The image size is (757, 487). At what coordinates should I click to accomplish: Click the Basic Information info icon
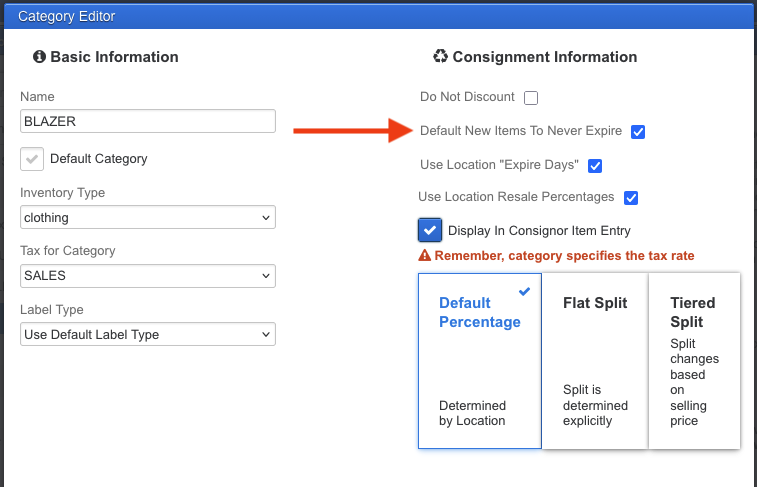click(x=39, y=57)
